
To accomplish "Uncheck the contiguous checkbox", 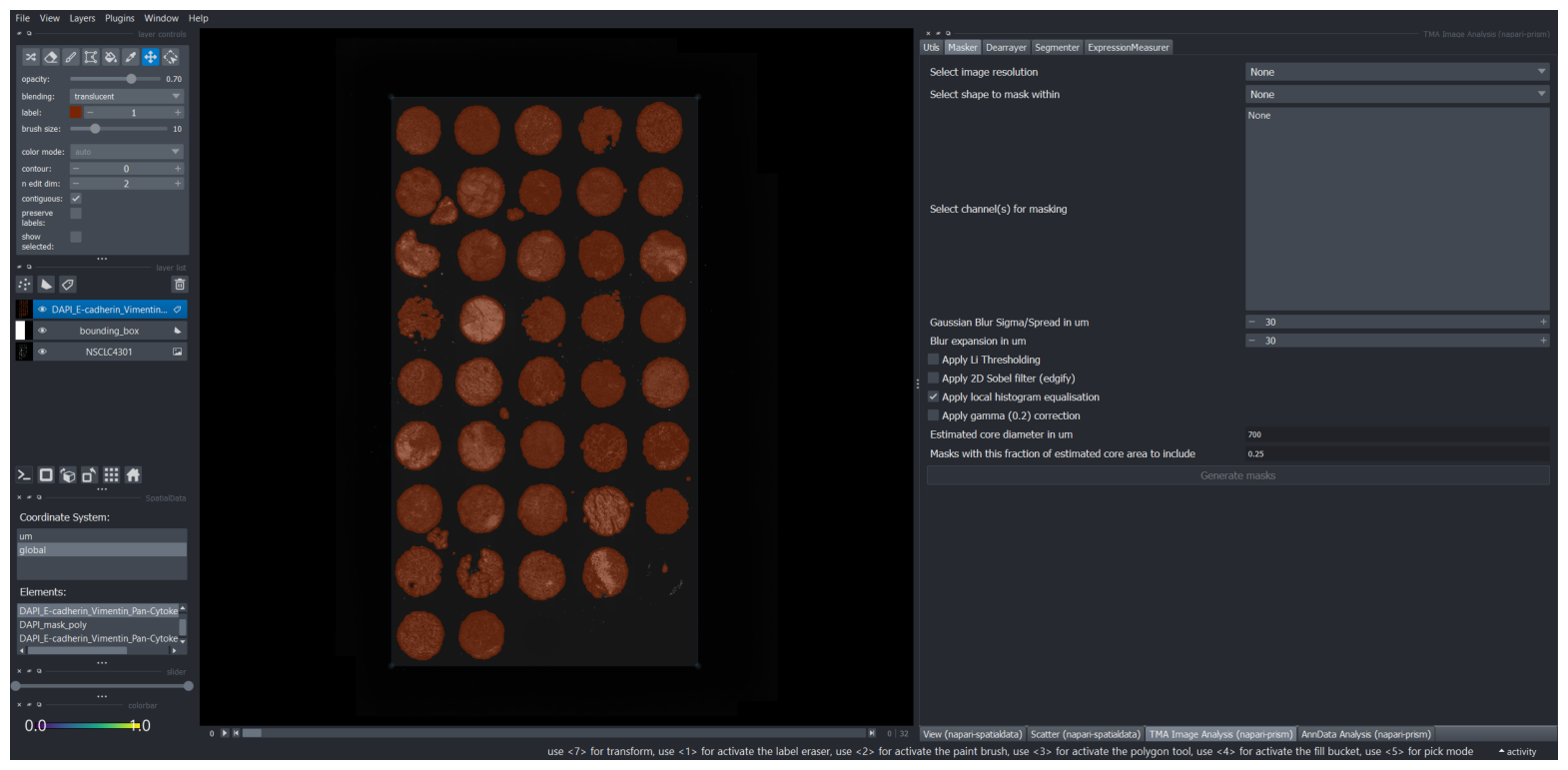I will click(76, 199).
